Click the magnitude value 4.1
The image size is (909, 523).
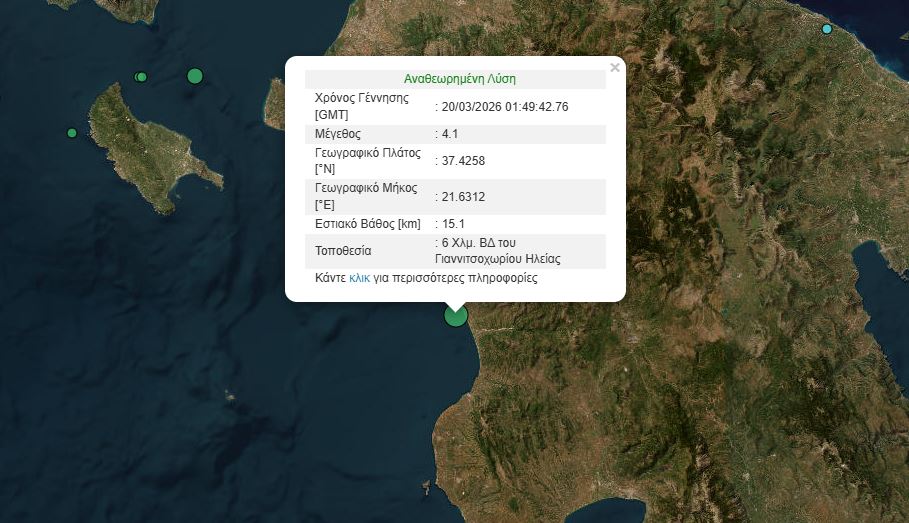tap(451, 133)
